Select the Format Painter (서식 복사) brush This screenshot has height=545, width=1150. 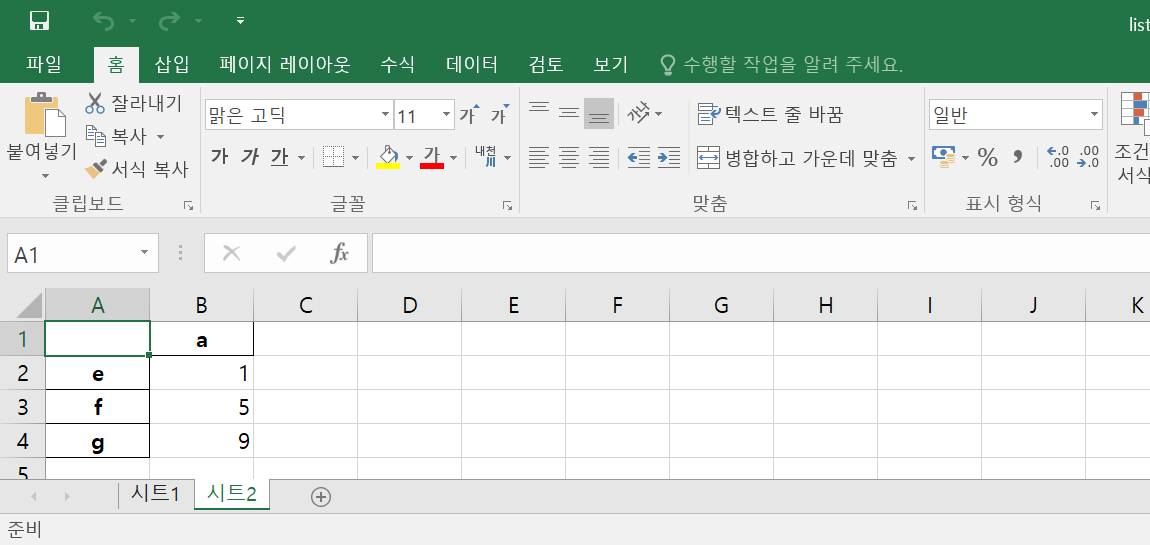pyautogui.click(x=96, y=169)
